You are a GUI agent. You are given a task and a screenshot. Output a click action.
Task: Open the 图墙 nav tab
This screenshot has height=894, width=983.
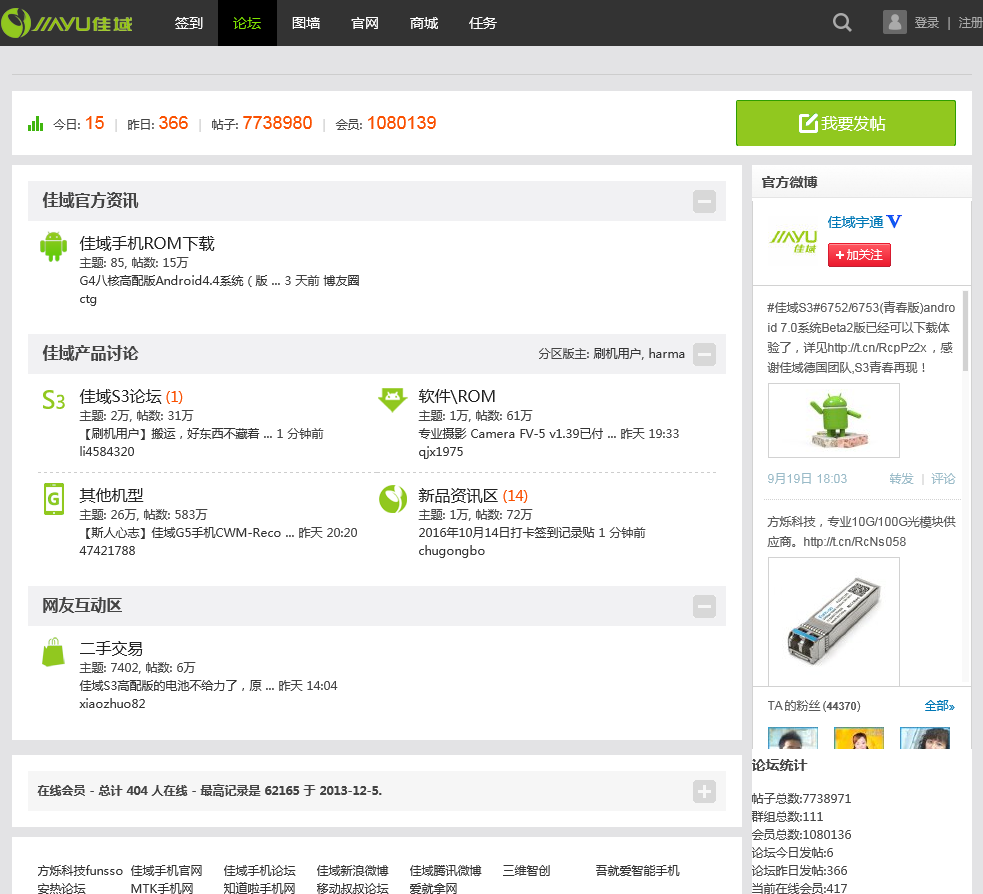(306, 23)
